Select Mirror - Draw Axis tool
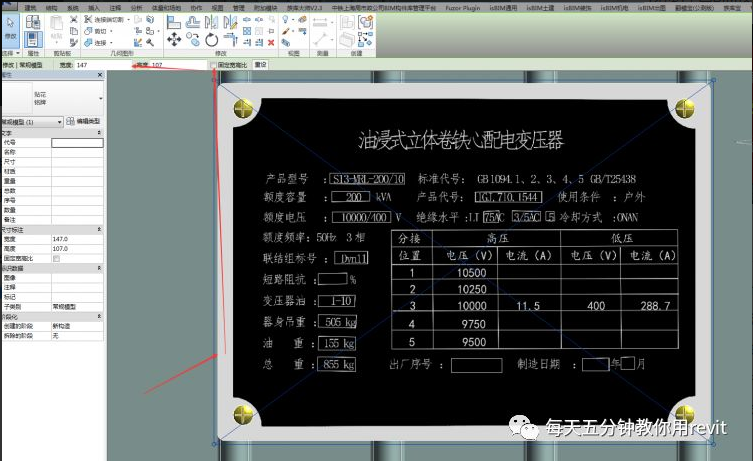753x461 pixels. tap(230, 22)
